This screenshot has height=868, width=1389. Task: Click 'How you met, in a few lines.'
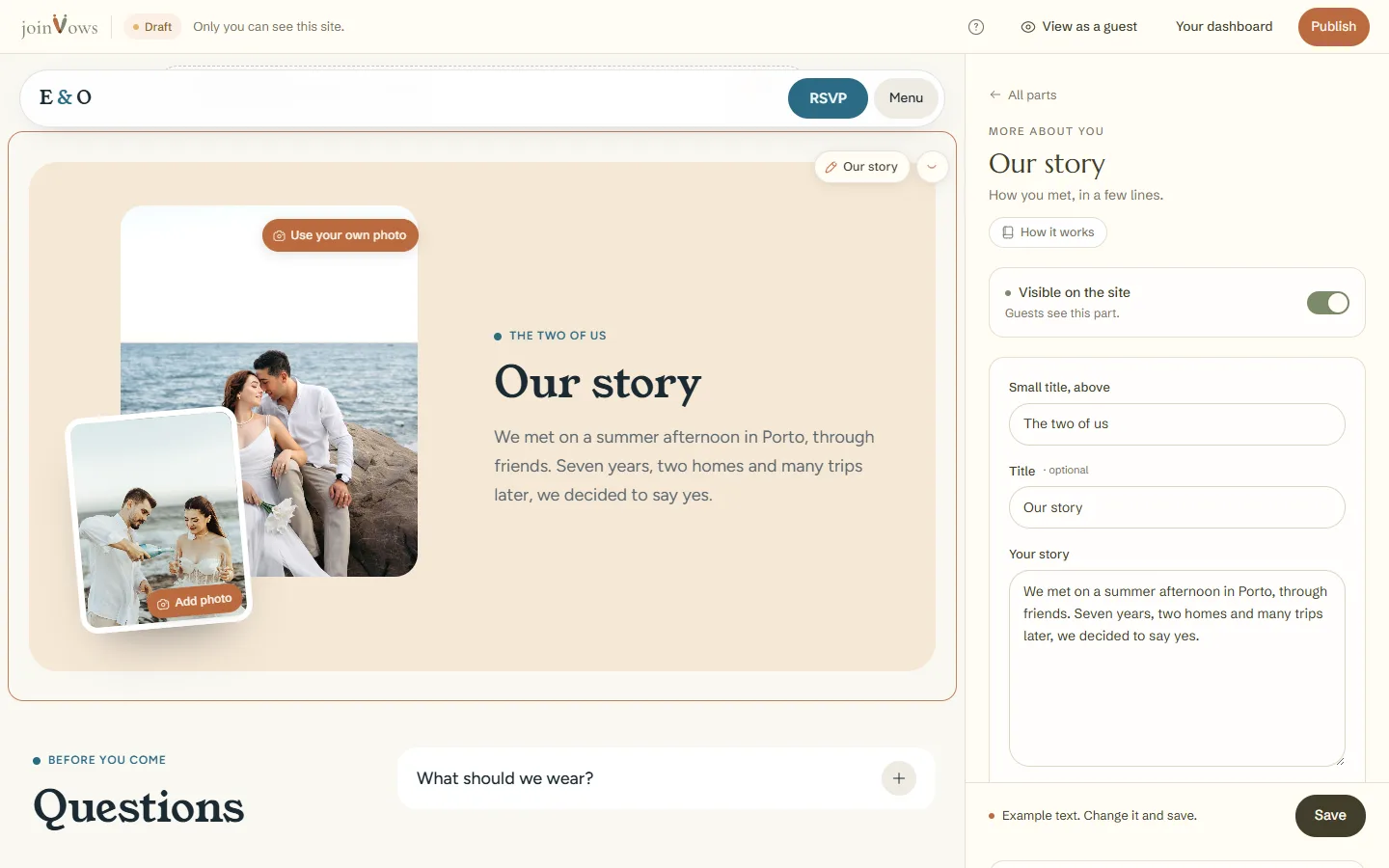(1076, 195)
